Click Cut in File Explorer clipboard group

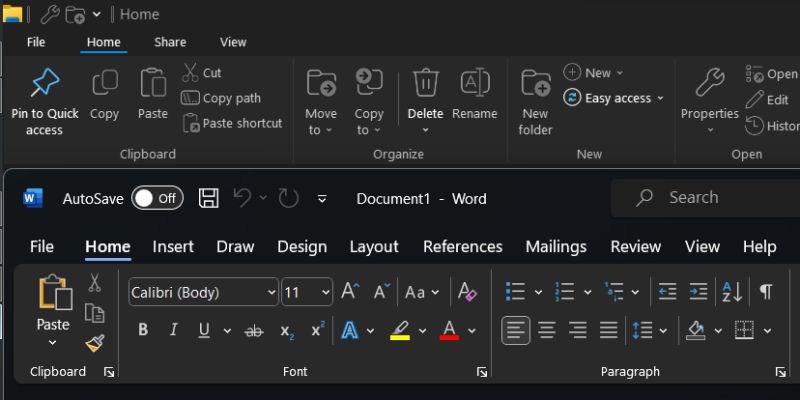click(202, 73)
